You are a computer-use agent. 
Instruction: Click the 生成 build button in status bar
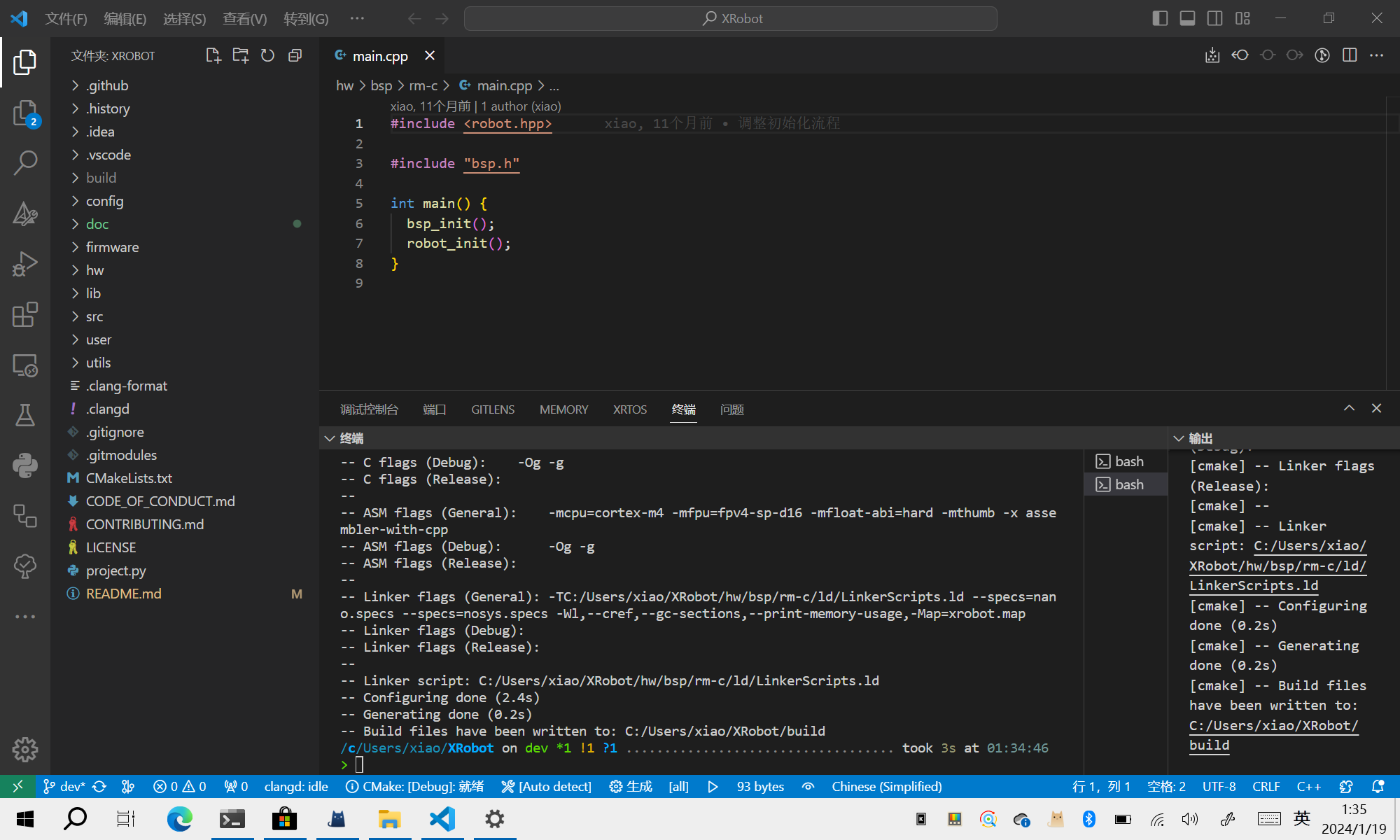pyautogui.click(x=630, y=786)
